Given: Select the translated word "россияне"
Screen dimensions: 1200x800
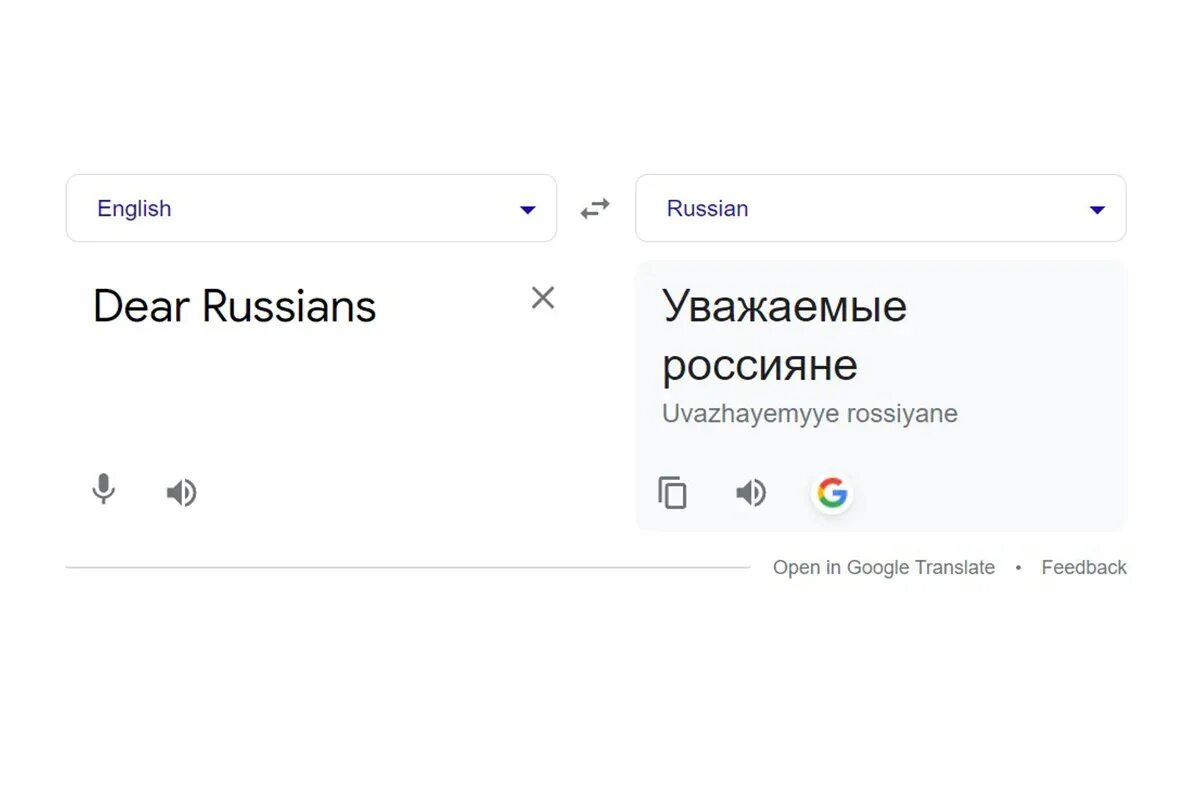Looking at the screenshot, I should 759,366.
